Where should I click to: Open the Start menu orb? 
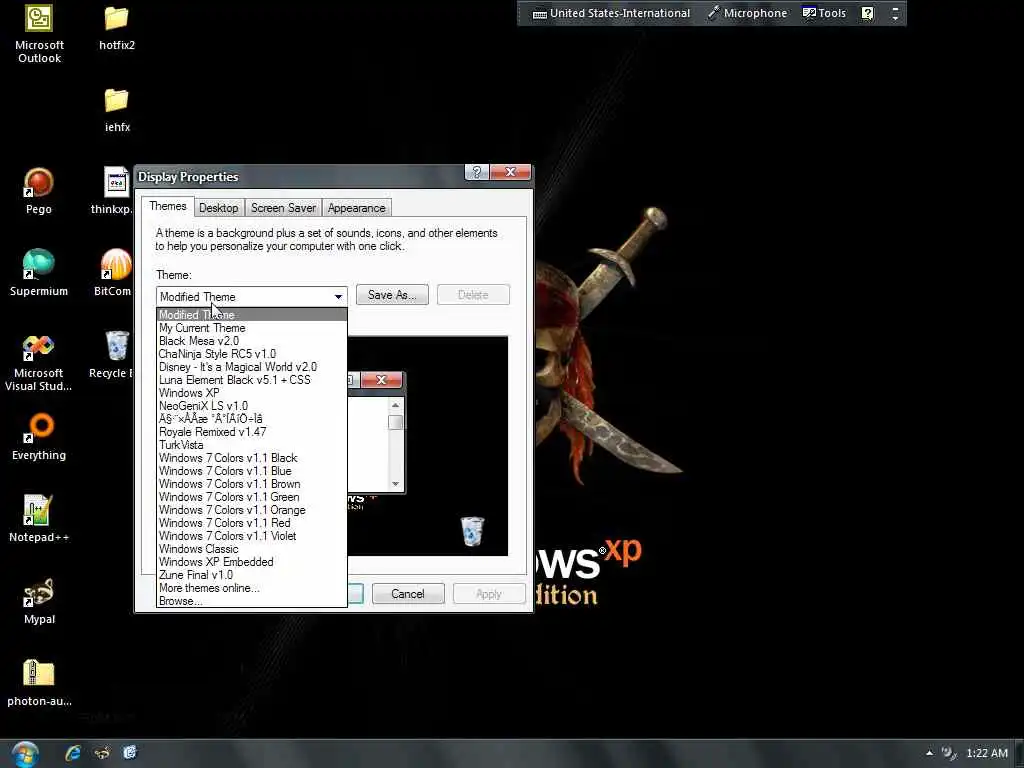25,754
